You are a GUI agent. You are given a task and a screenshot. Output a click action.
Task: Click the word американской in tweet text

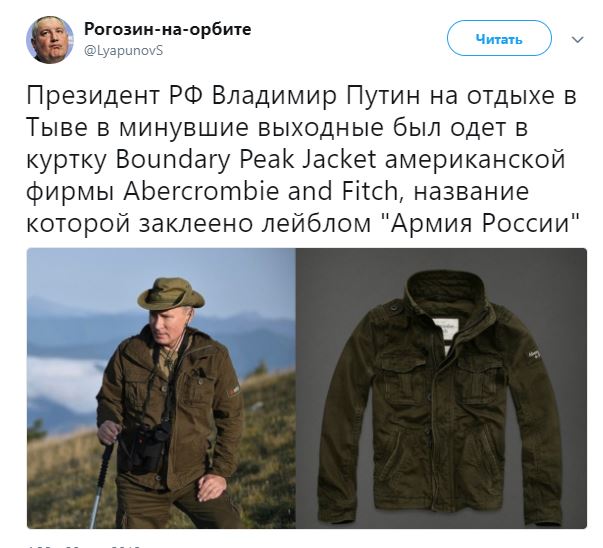(475, 160)
